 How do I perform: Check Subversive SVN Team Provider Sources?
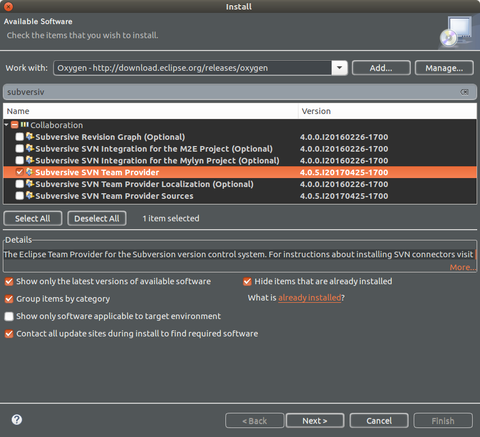(20, 196)
